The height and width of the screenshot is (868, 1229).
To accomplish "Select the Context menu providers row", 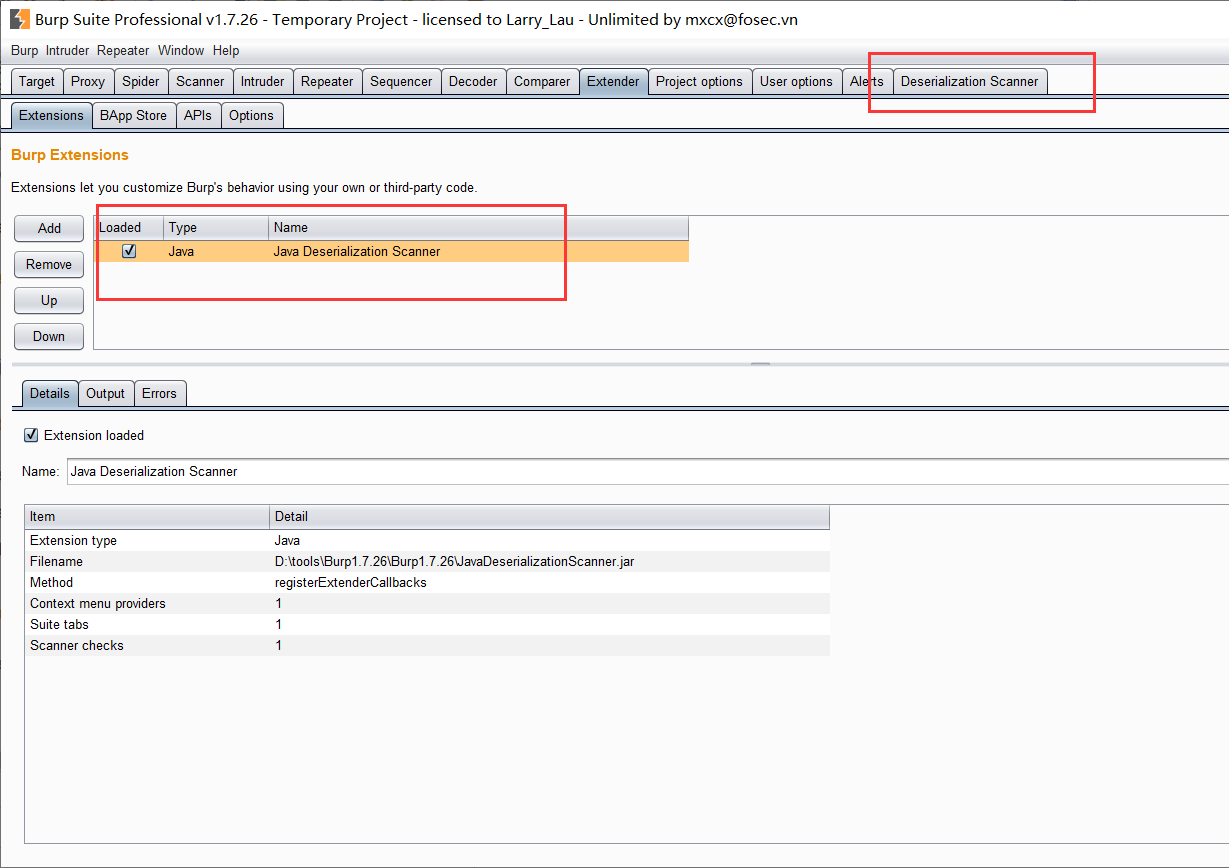I will (x=427, y=603).
